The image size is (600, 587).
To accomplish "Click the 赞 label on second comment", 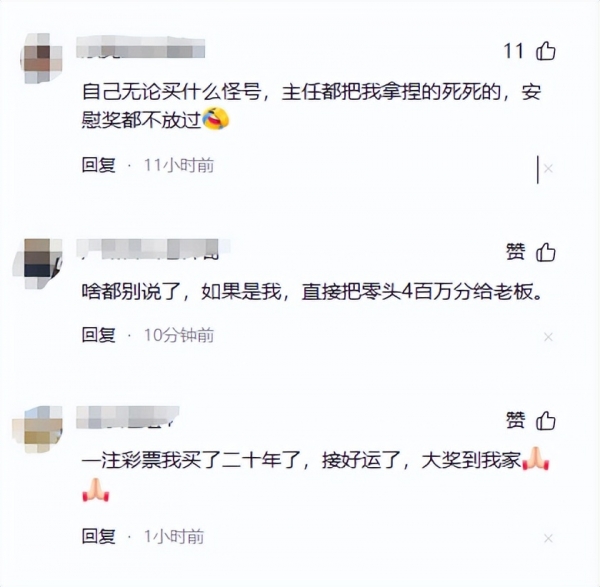I will click(x=515, y=252).
